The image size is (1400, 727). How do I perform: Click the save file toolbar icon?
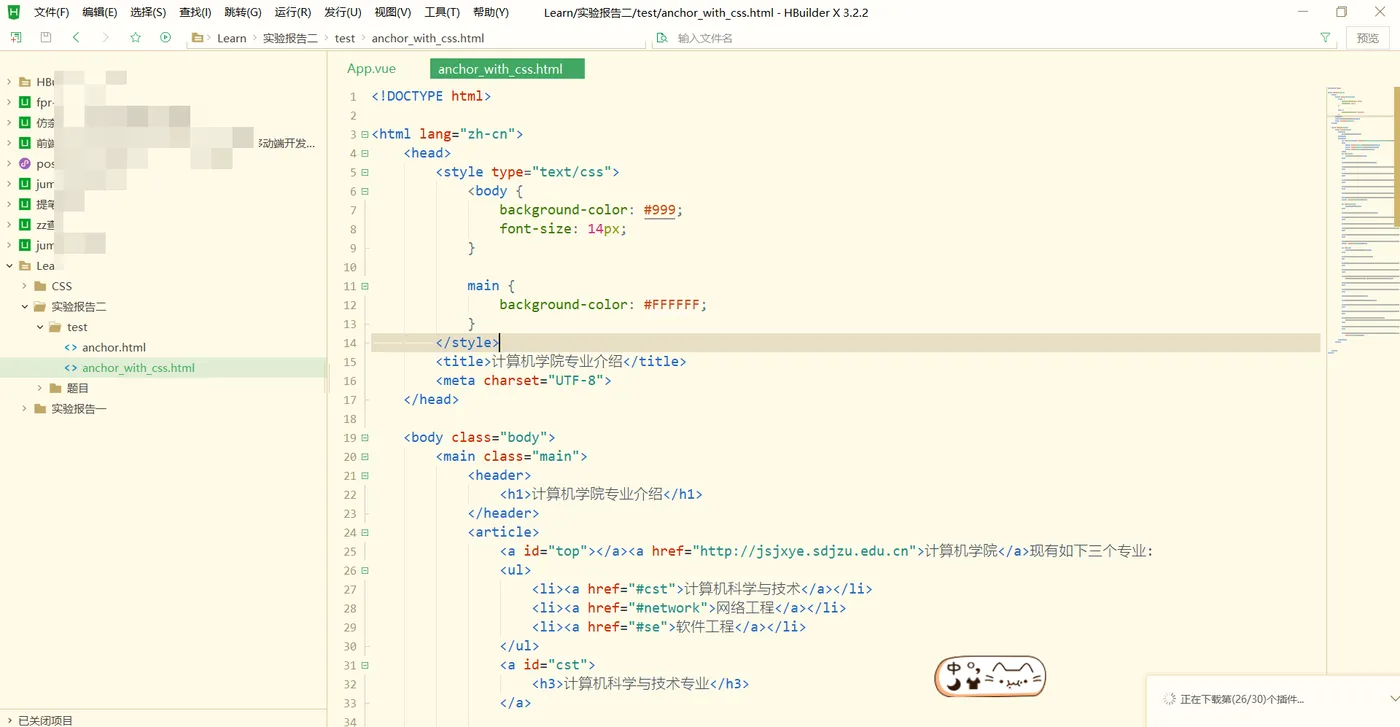tap(46, 38)
